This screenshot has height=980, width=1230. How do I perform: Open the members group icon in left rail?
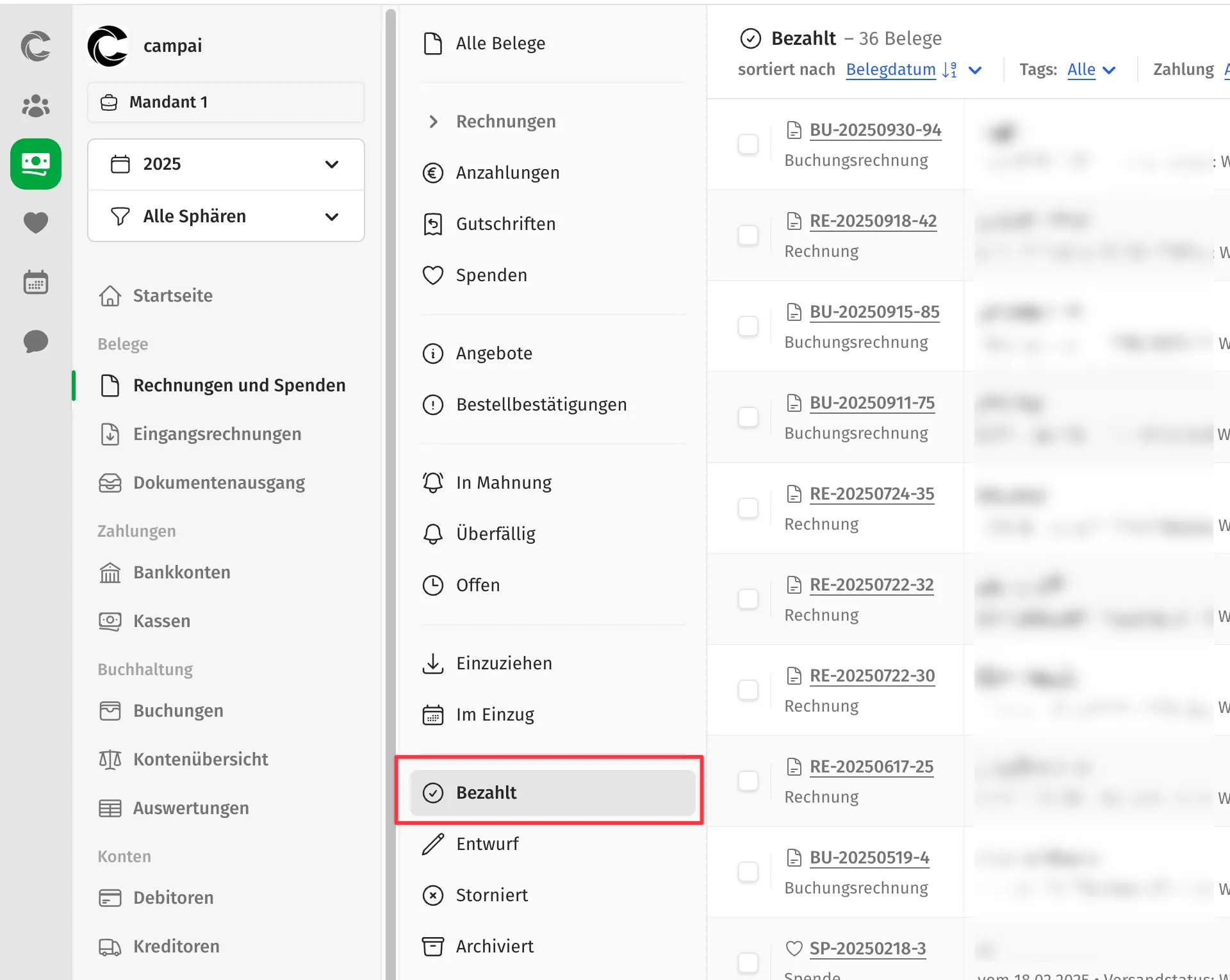[35, 105]
